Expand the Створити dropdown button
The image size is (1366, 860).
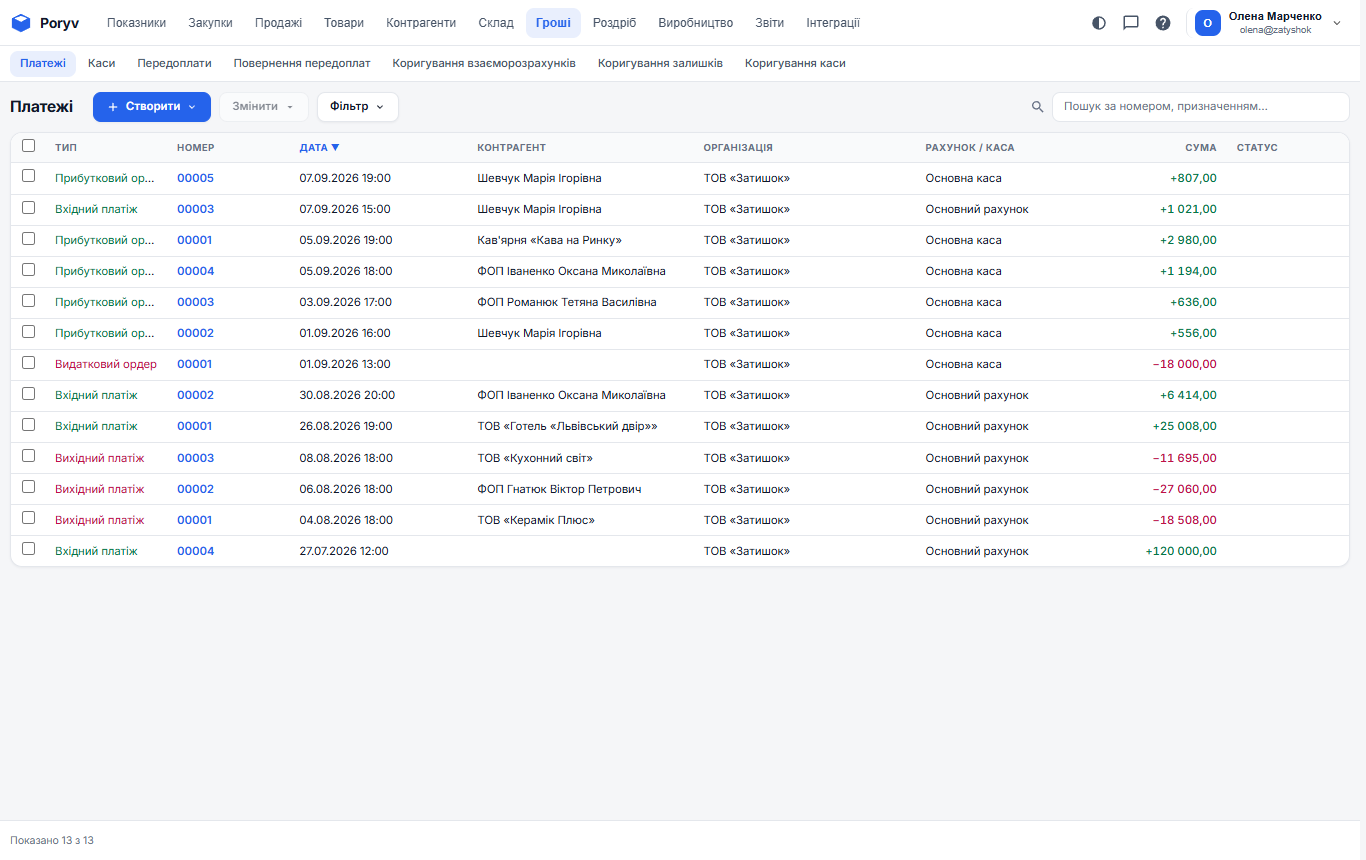(x=152, y=107)
